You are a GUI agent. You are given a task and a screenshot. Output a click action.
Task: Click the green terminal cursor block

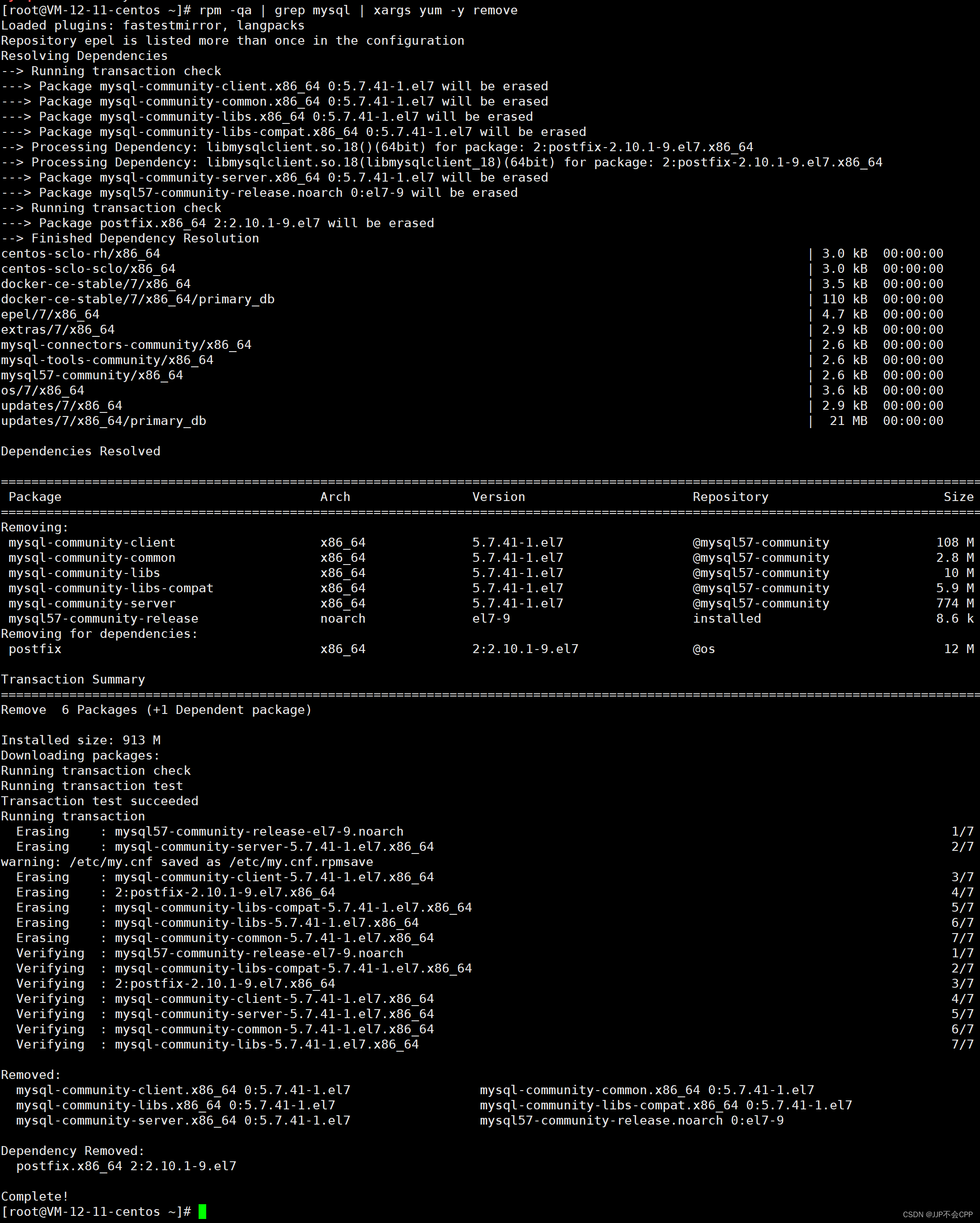click(203, 1212)
